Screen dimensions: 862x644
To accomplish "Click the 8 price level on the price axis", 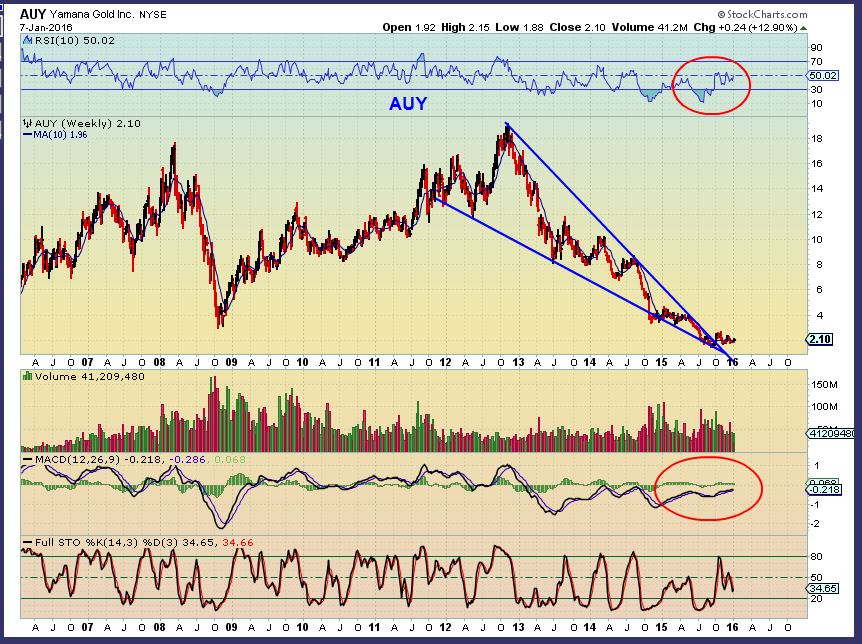I will 819,265.
